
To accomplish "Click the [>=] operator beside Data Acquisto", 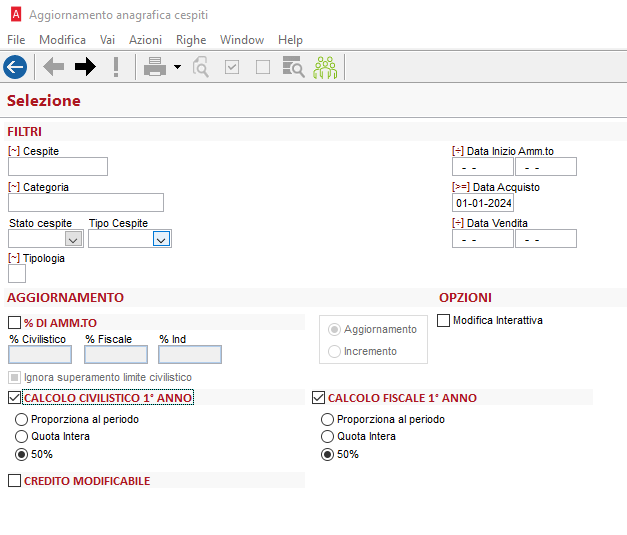I will 461,187.
